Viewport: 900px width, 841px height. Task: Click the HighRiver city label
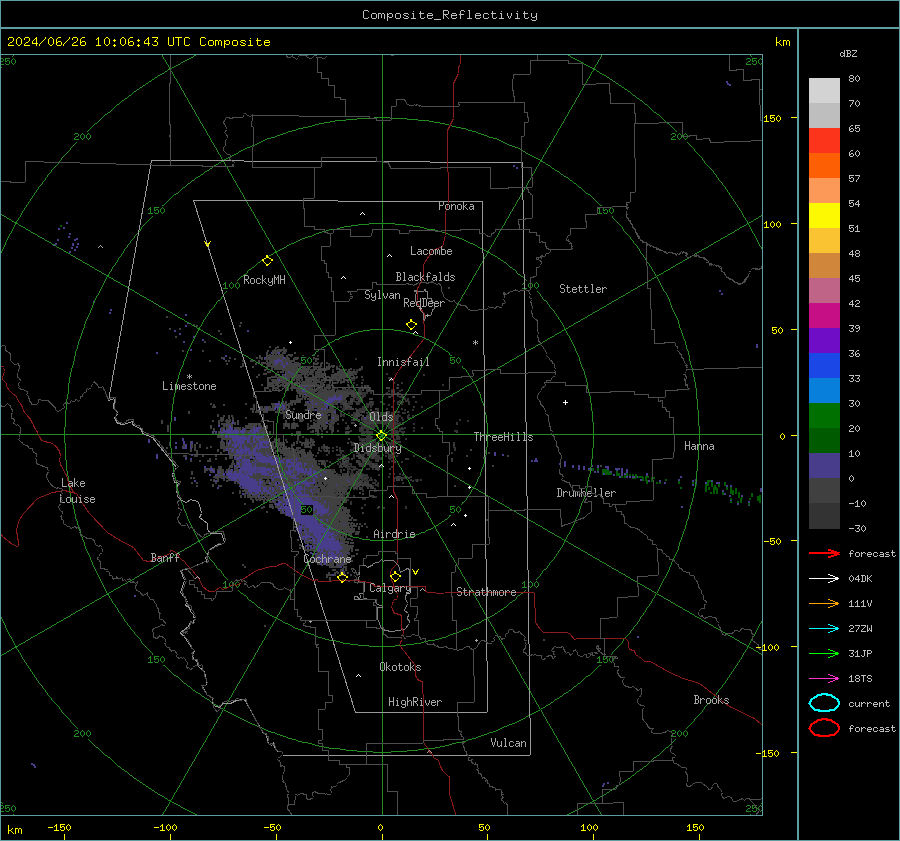pos(415,702)
